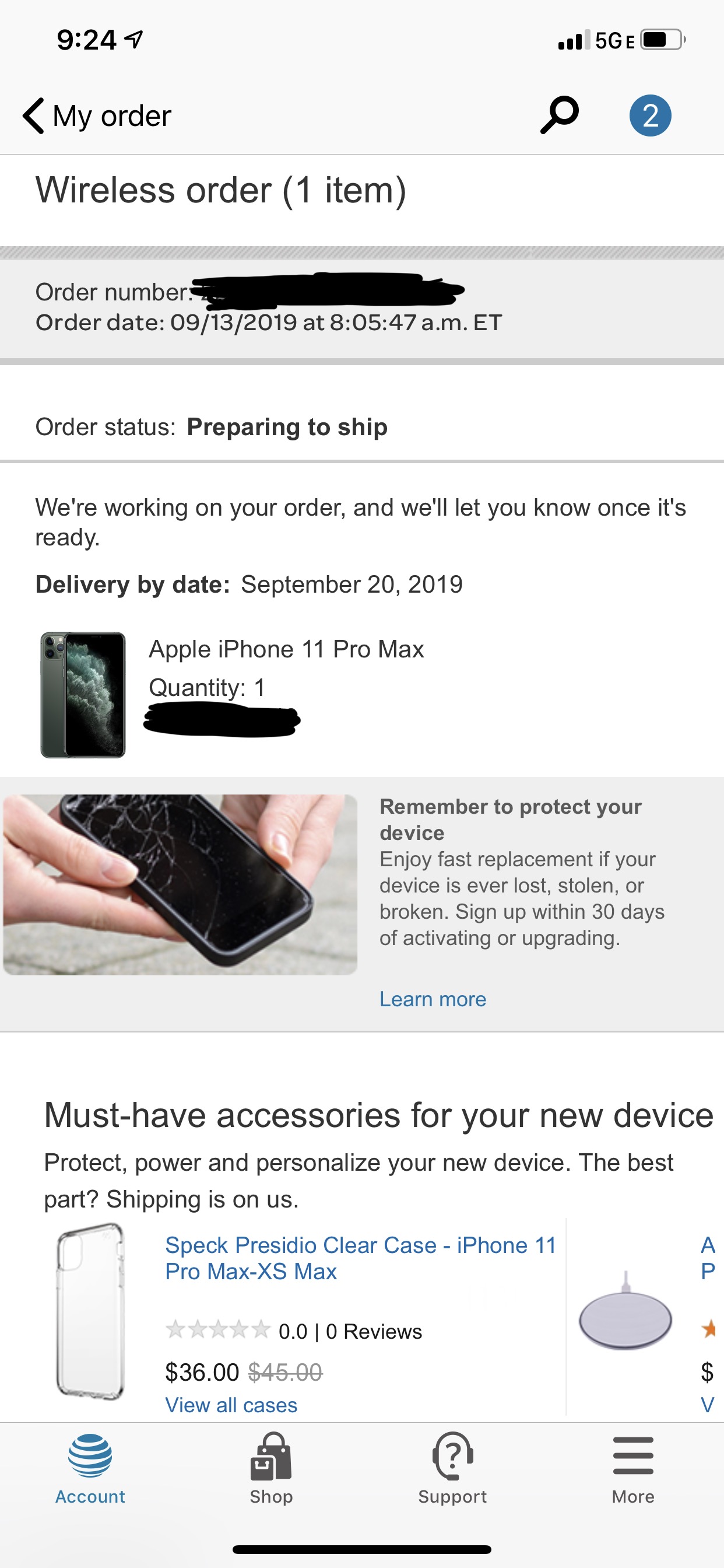The width and height of the screenshot is (724, 1568).
Task: Tap the back chevron beside My order
Action: tap(33, 116)
